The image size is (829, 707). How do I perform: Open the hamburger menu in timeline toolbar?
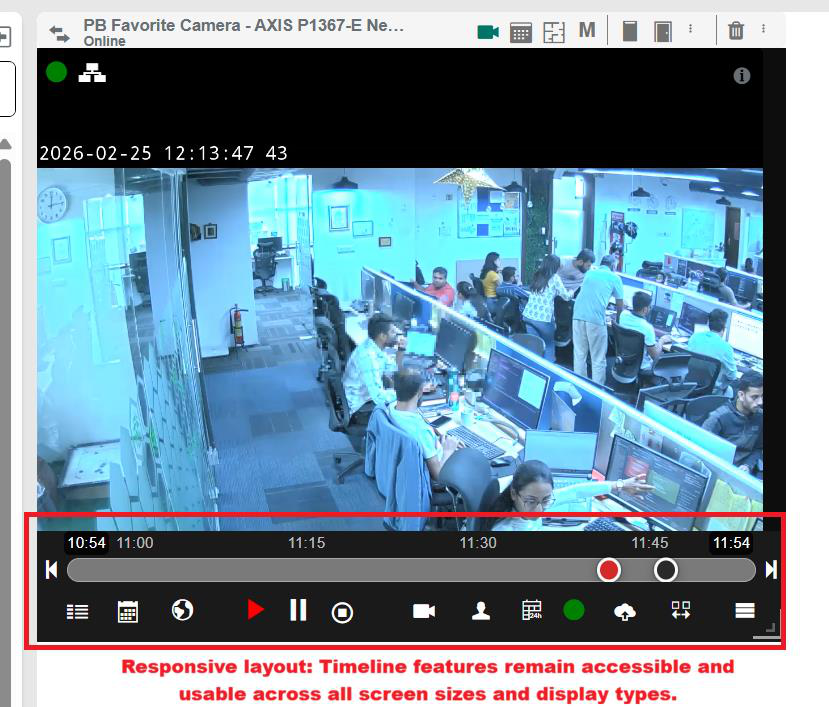(x=744, y=611)
